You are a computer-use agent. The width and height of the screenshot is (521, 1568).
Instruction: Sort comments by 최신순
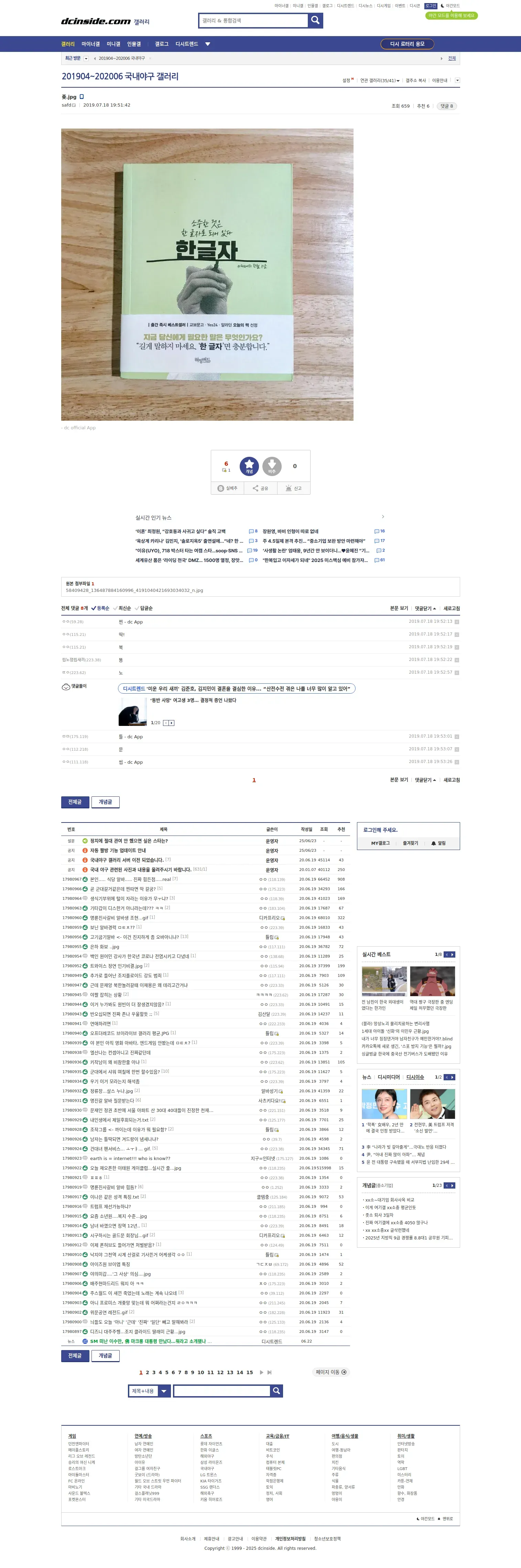pyautogui.click(x=122, y=608)
